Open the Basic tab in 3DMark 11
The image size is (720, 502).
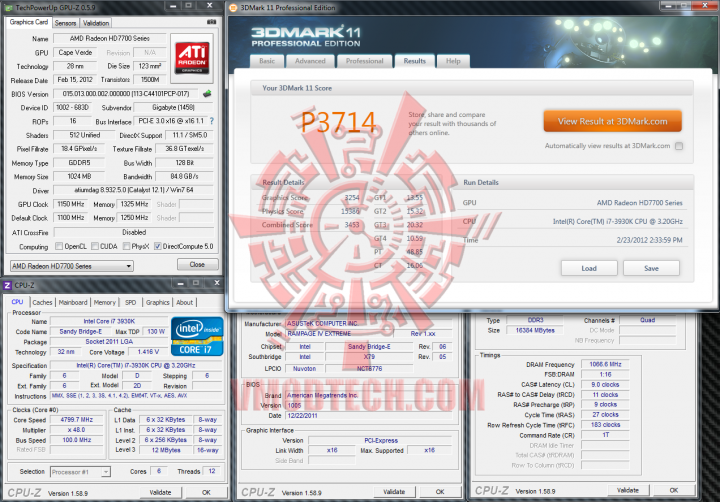point(267,61)
